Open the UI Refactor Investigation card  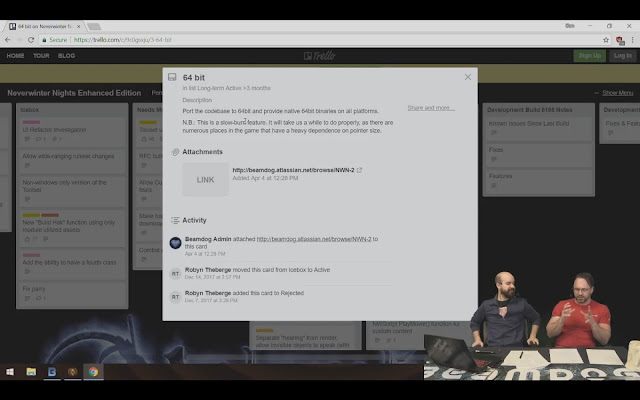(x=72, y=131)
